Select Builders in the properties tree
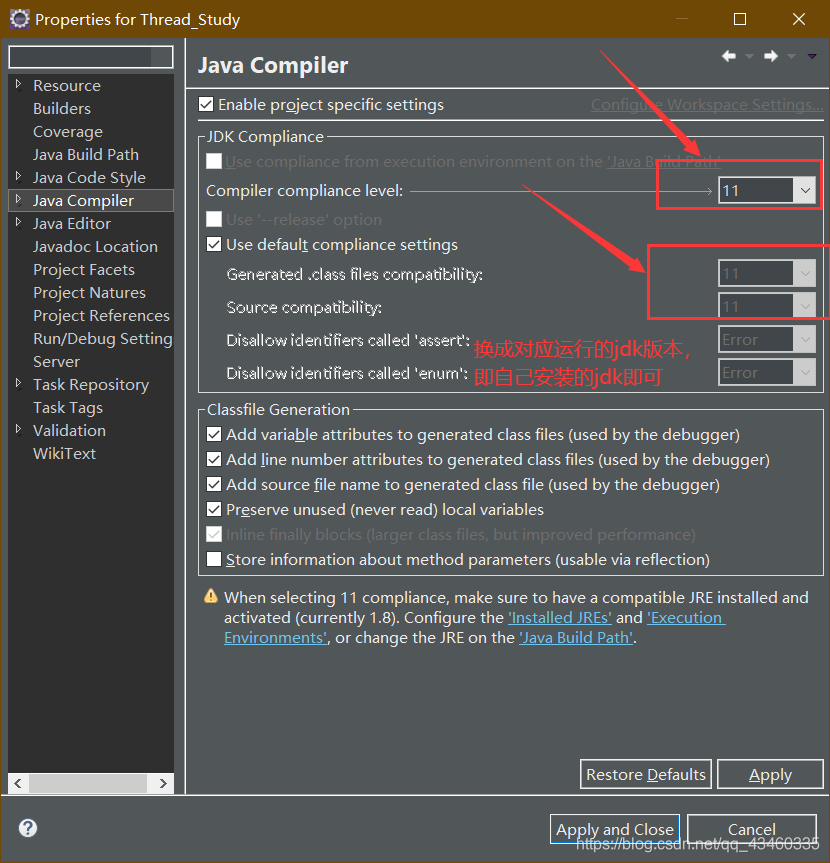 (62, 108)
